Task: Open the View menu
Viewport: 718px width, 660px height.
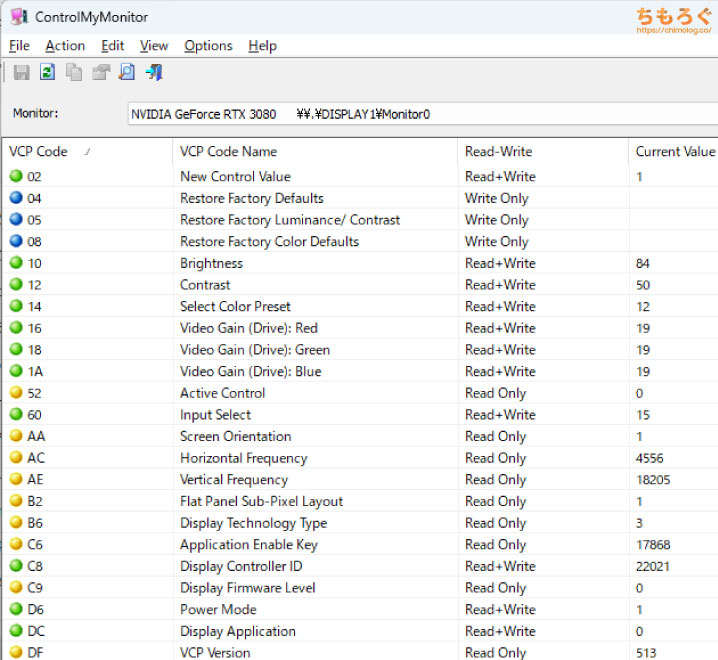Action: [x=154, y=46]
